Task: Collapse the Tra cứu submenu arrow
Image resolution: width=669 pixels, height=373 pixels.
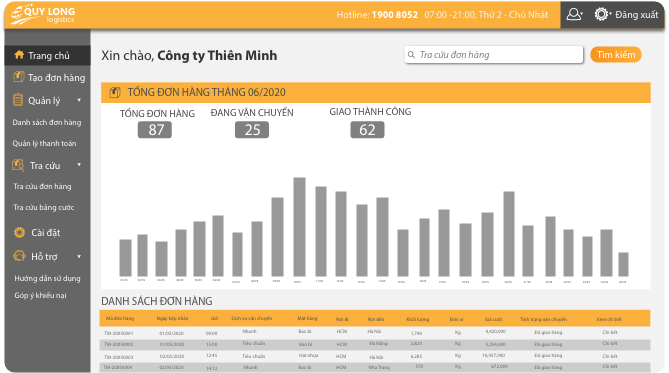Action: point(79,165)
